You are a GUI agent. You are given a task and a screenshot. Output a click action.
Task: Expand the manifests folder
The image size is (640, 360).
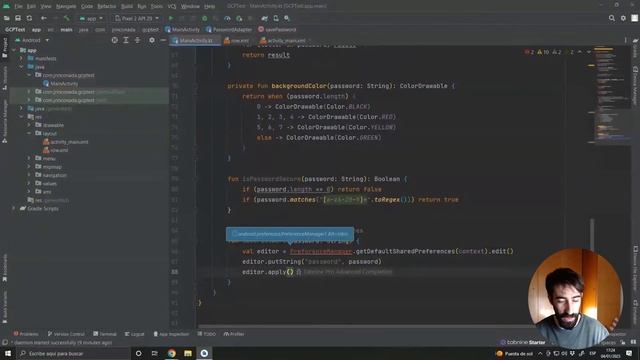[x=22, y=58]
